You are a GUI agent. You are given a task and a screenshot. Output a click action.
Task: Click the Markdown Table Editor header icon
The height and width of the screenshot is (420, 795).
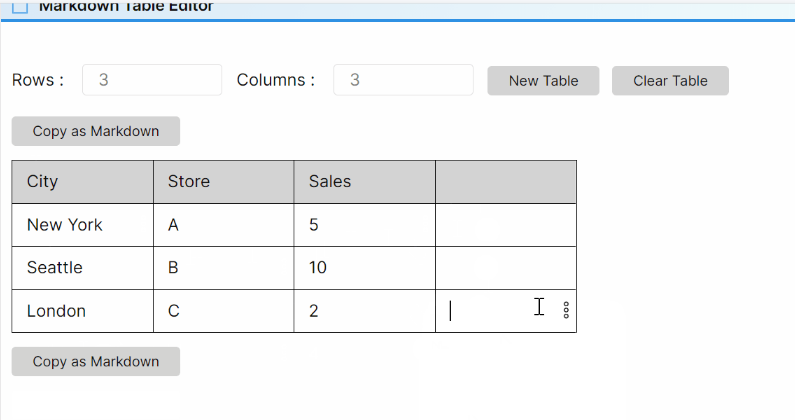[20, 6]
